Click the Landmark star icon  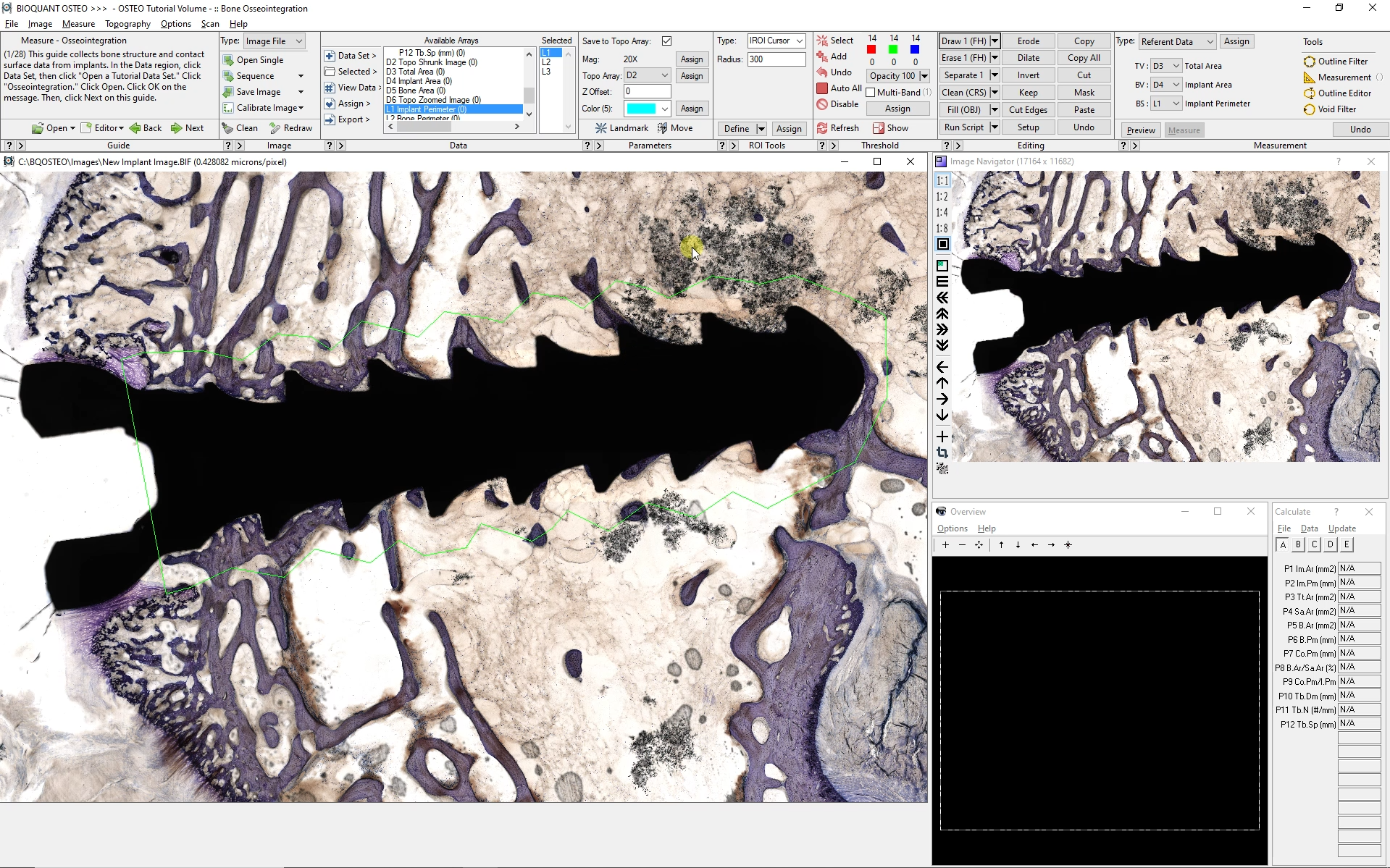click(600, 128)
